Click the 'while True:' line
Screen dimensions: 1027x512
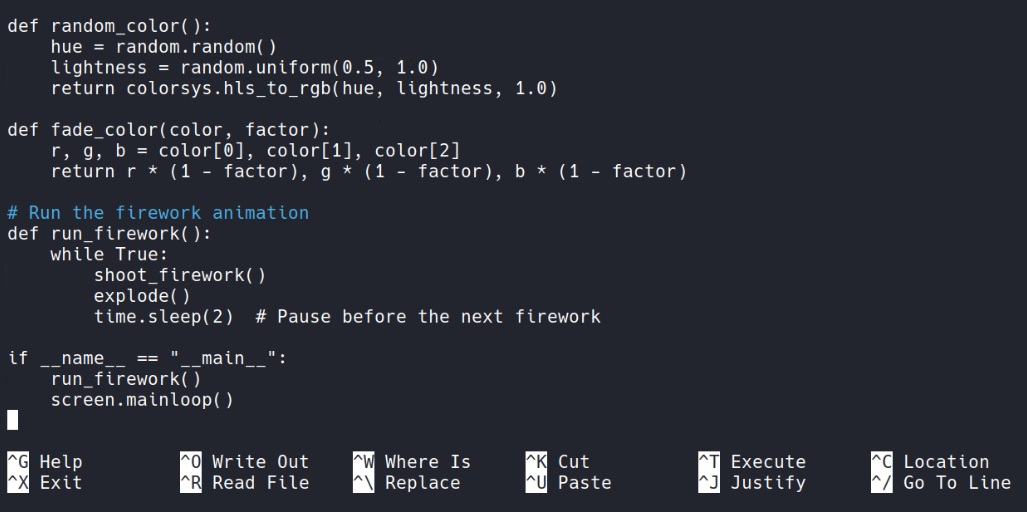[110, 255]
